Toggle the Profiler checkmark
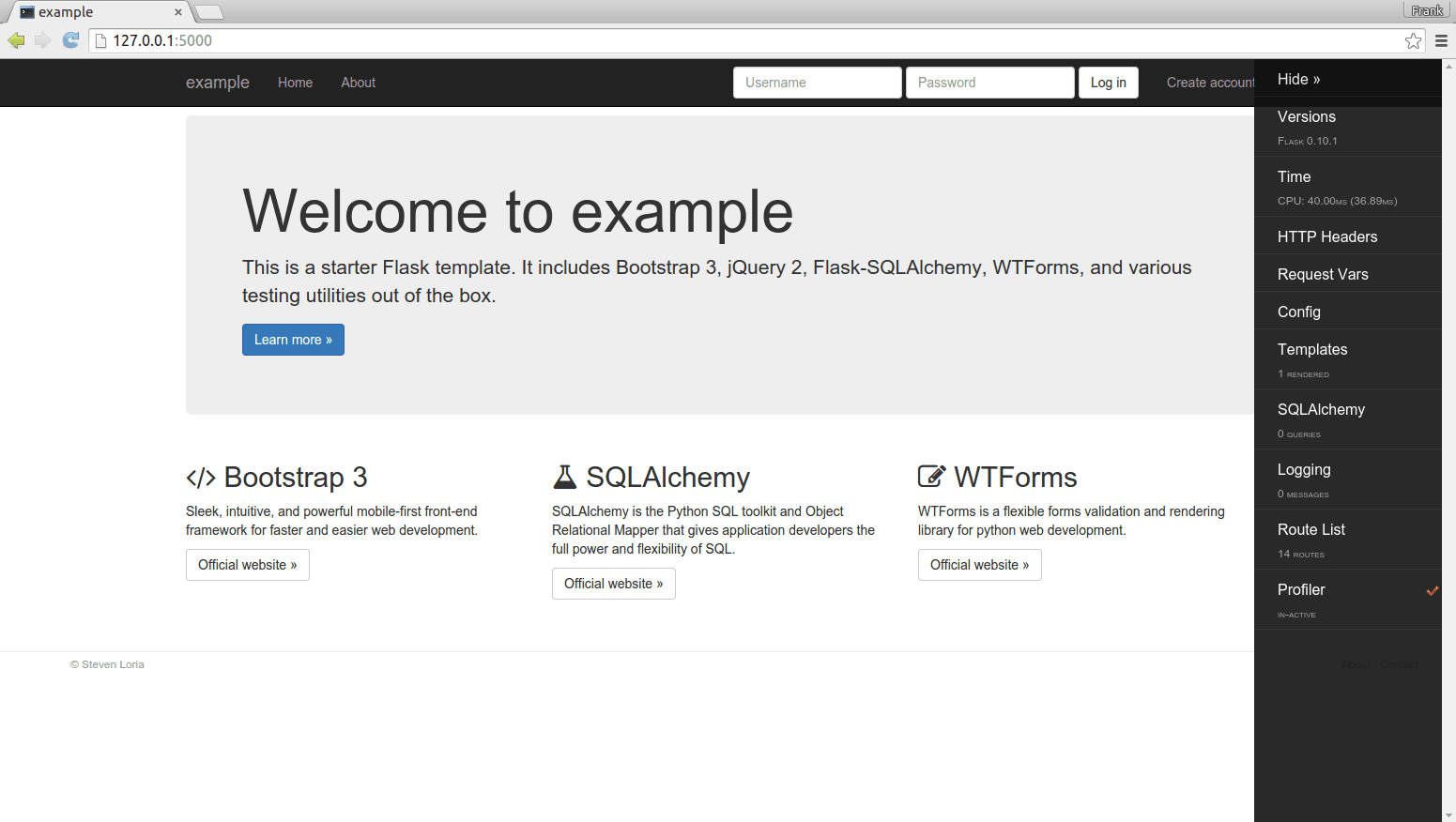This screenshot has width=1456, height=822. point(1433,590)
